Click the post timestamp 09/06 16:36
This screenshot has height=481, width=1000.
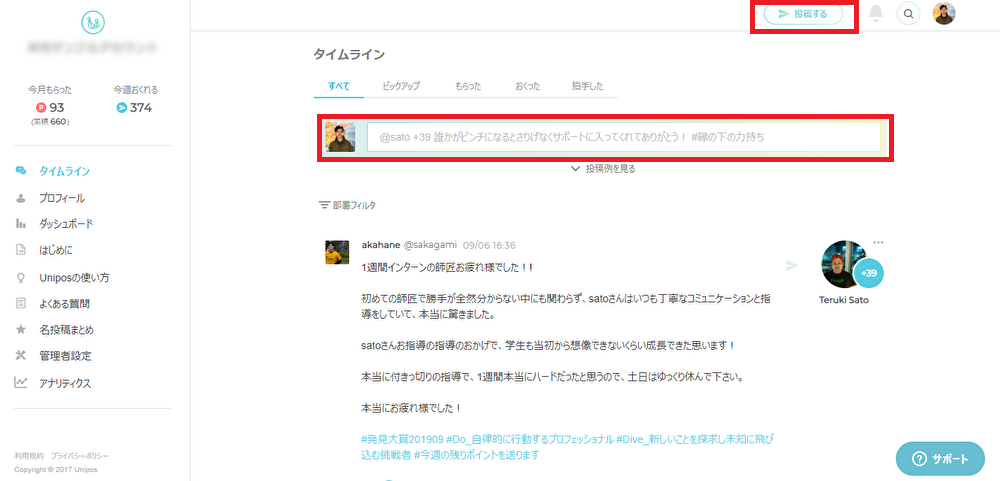point(490,245)
